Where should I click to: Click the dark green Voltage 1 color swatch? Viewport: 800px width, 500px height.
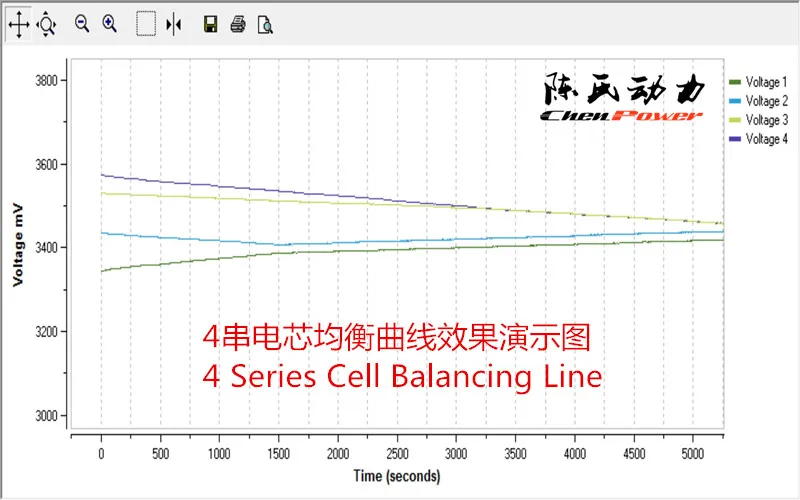(x=735, y=82)
